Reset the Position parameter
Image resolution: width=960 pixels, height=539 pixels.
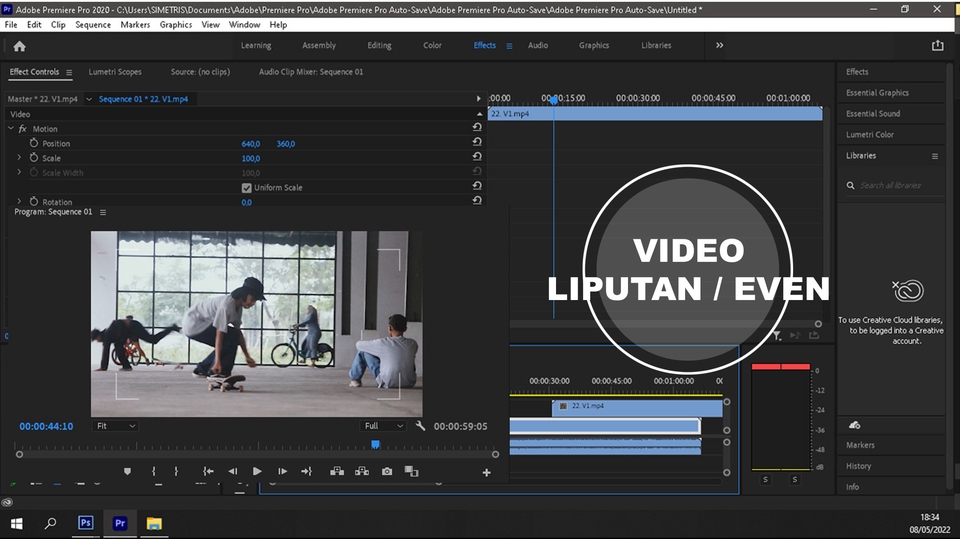(x=477, y=142)
